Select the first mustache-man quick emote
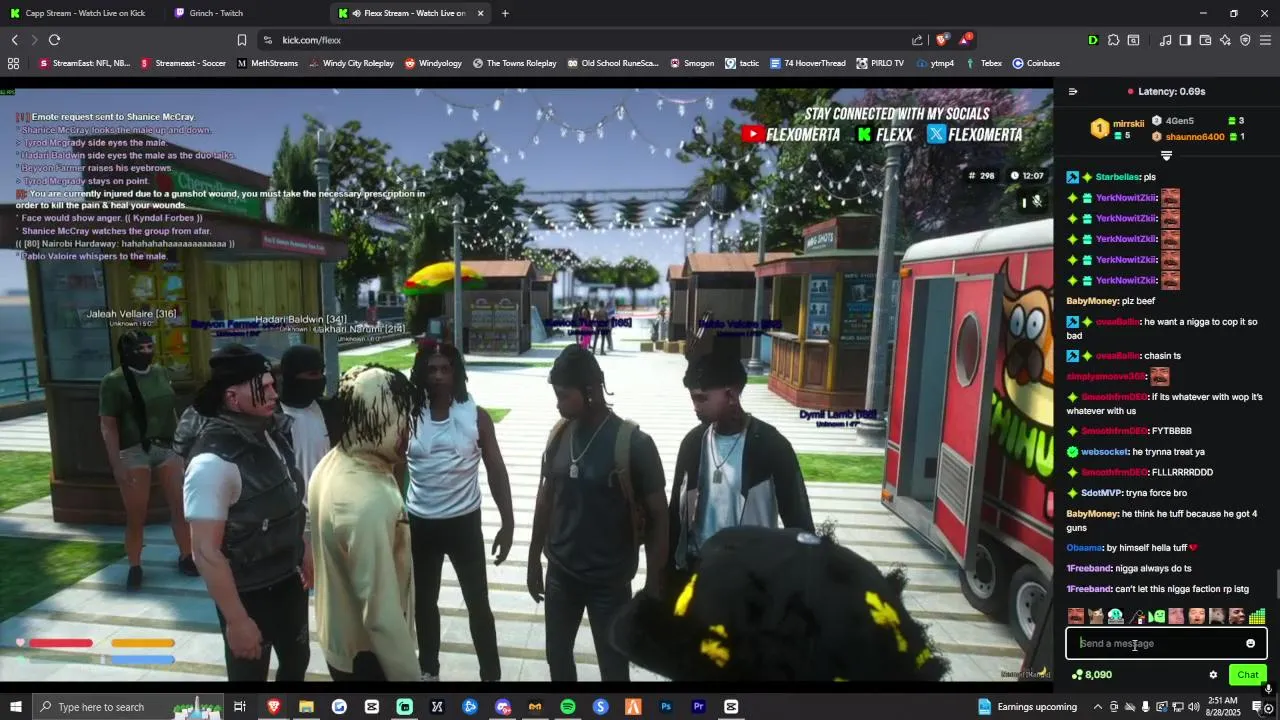This screenshot has height=720, width=1280. 1076,616
